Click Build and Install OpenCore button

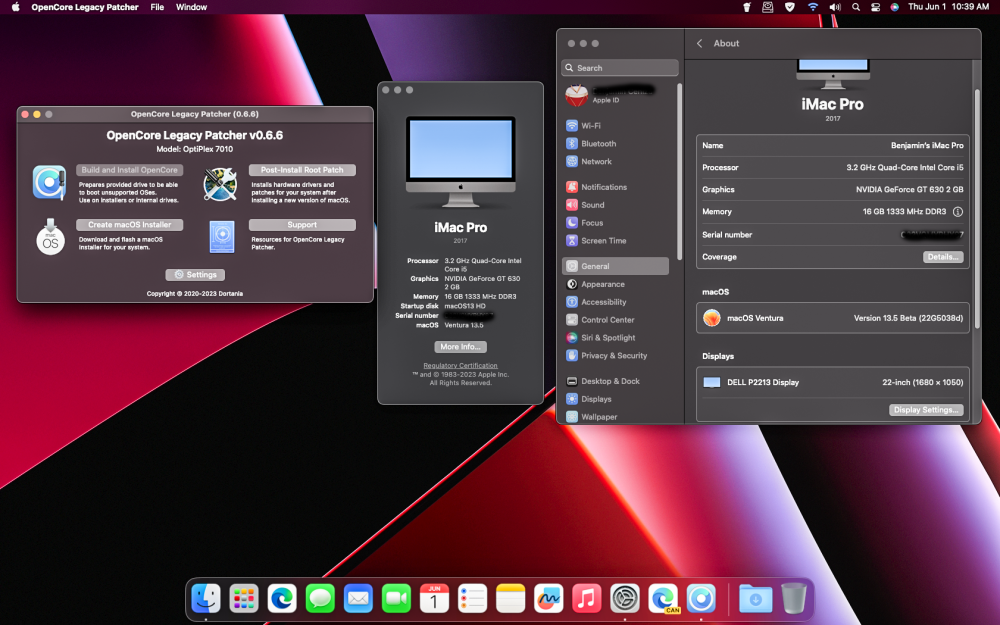tap(129, 170)
